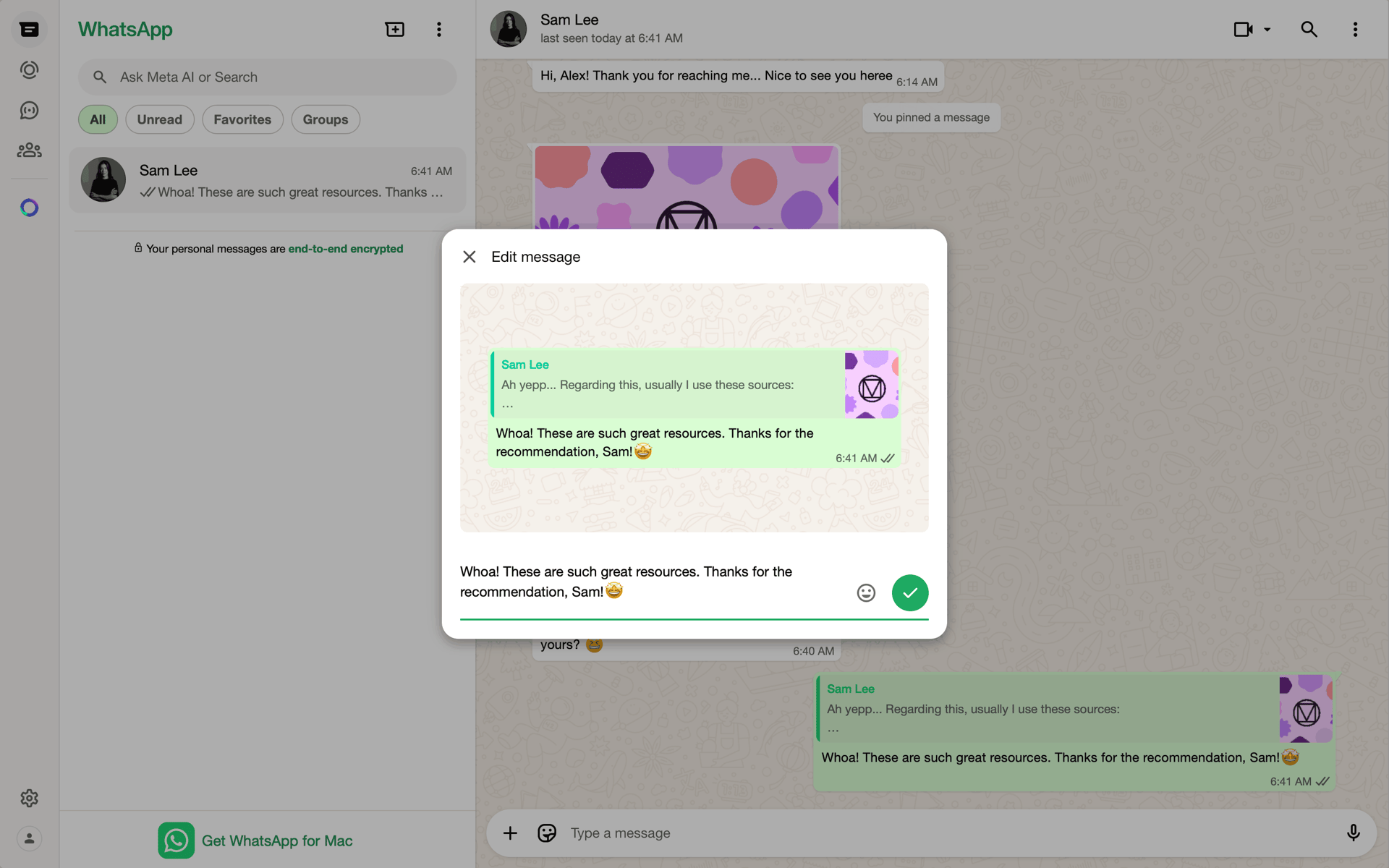Click the 'Edit message' dialog title
The width and height of the screenshot is (1389, 868).
(535, 257)
